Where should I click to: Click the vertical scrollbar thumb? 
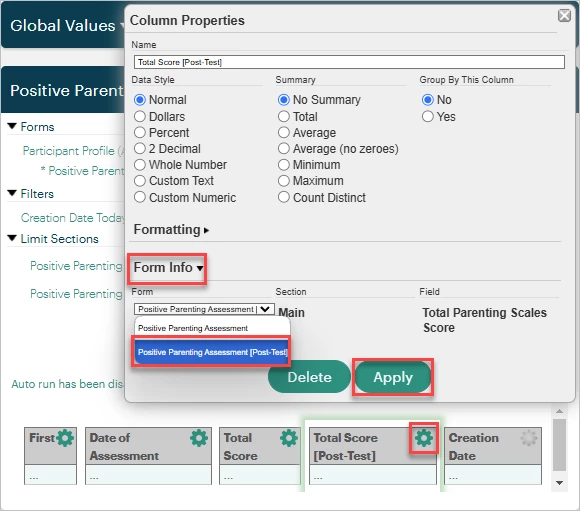click(559, 445)
